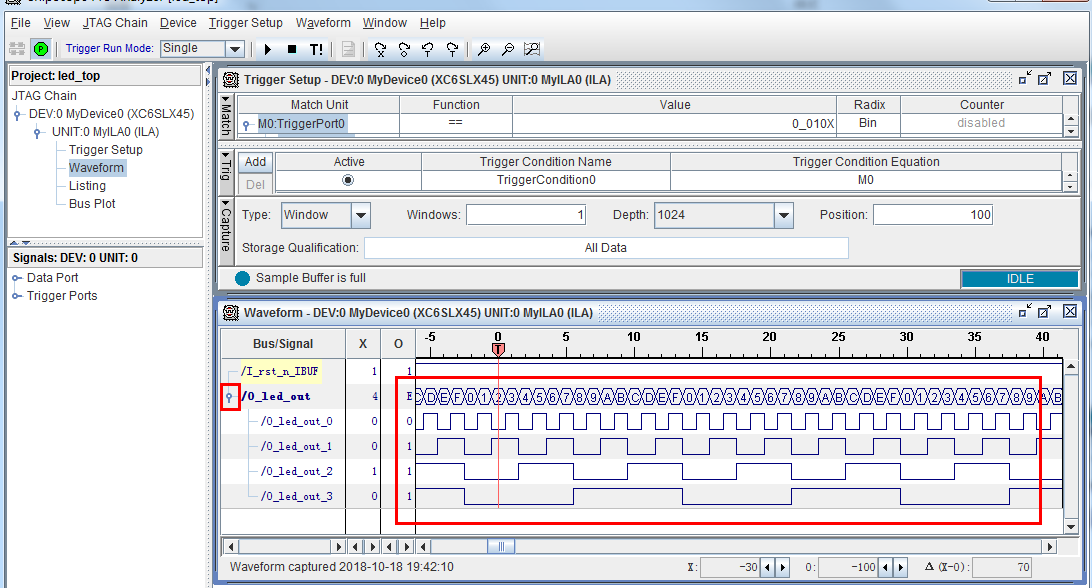The height and width of the screenshot is (588, 1092).
Task: Click the Trigger Immediate T! button
Action: point(316,49)
